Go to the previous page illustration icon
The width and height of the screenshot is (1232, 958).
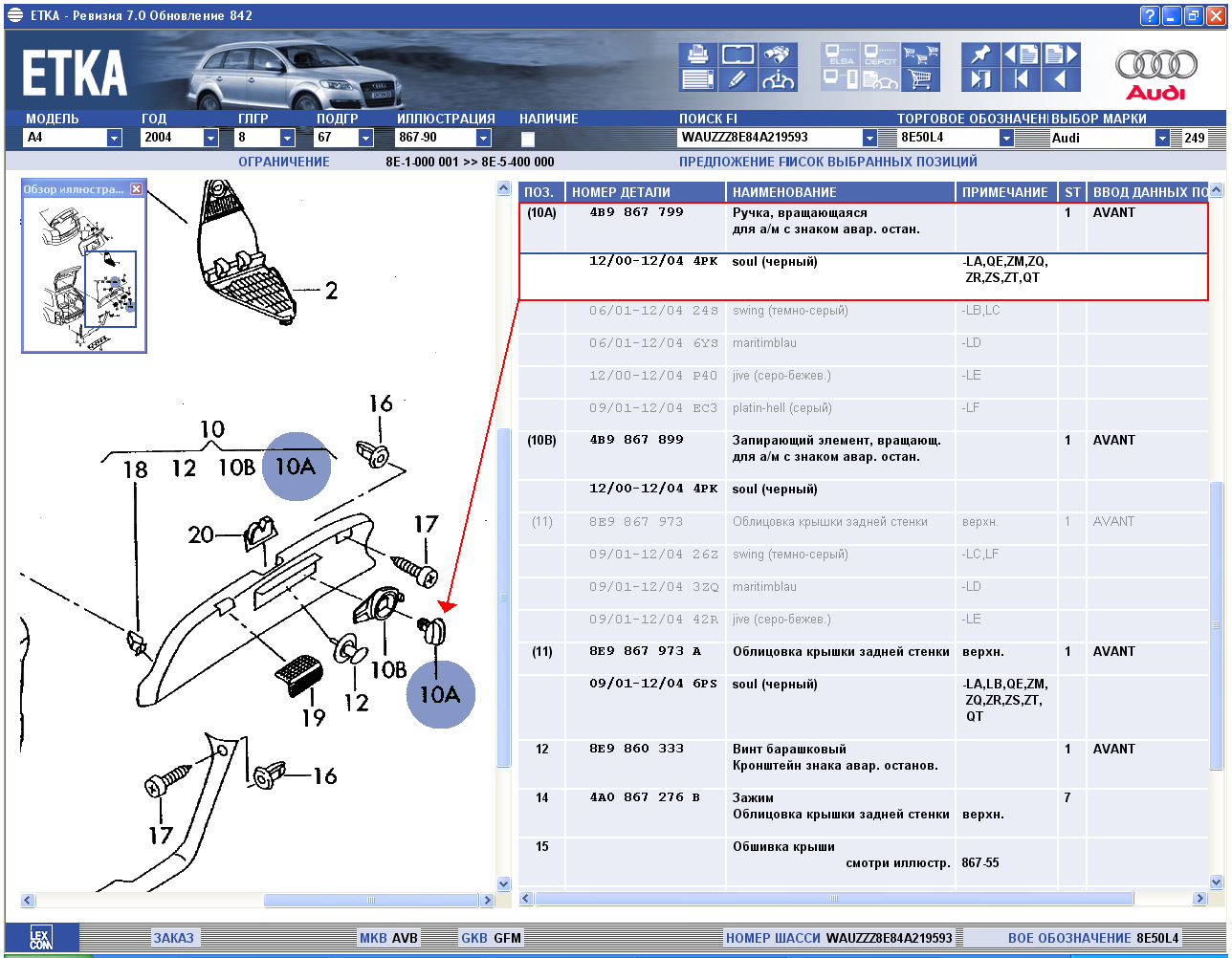(x=1021, y=54)
